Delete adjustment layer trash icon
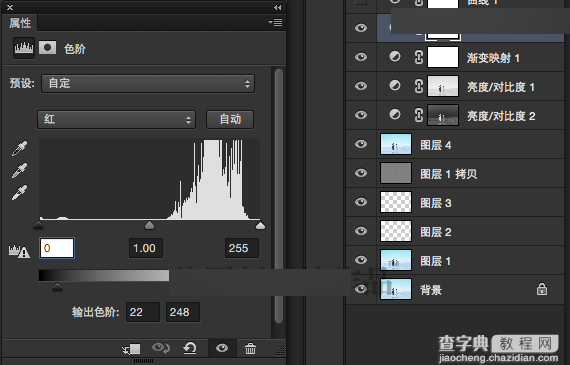Screen dimensions: 570x365 [x=250, y=348]
